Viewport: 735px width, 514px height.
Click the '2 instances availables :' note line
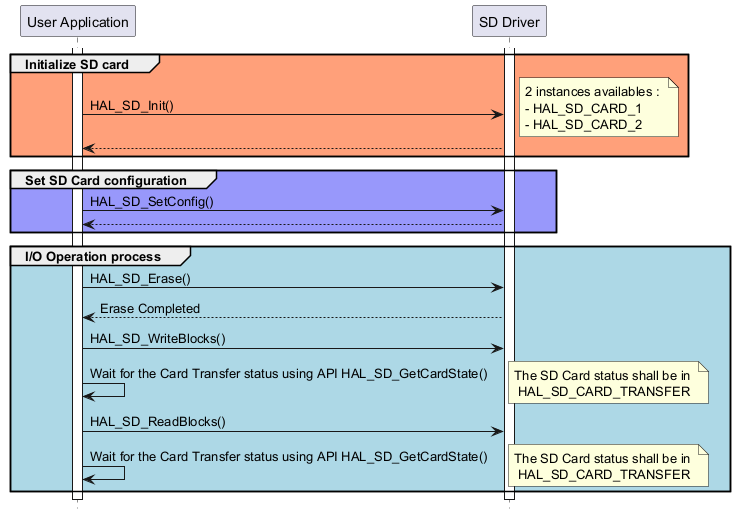[x=592, y=91]
